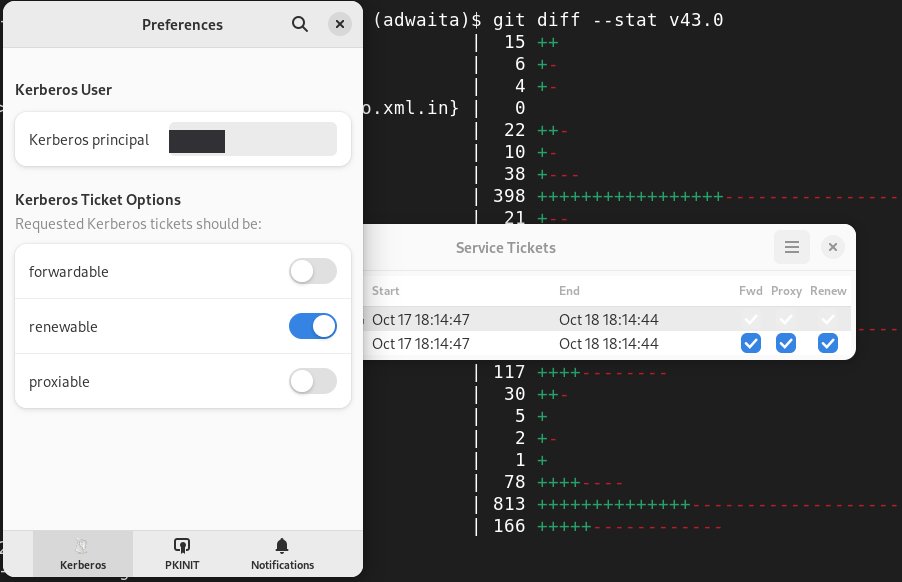Open the Notifications tab
The height and width of the screenshot is (582, 902).
coord(281,553)
